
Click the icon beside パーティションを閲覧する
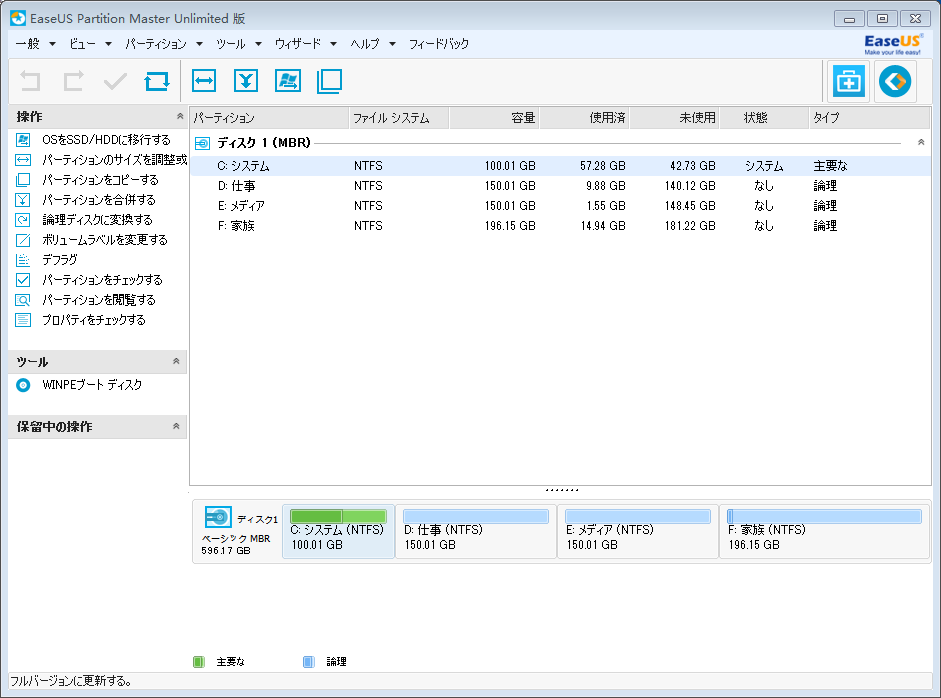23,300
